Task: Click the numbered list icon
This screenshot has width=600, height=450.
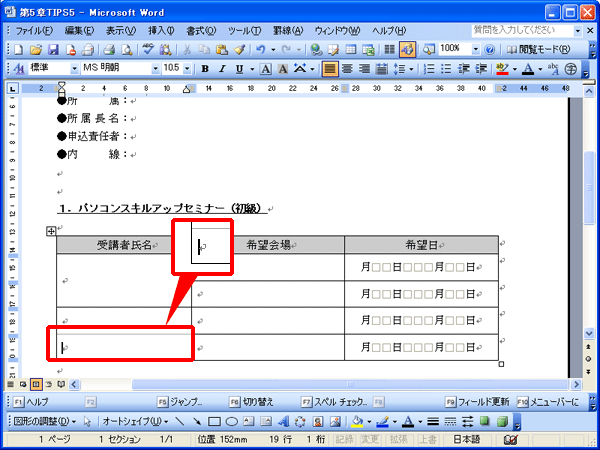Action: 429,69
